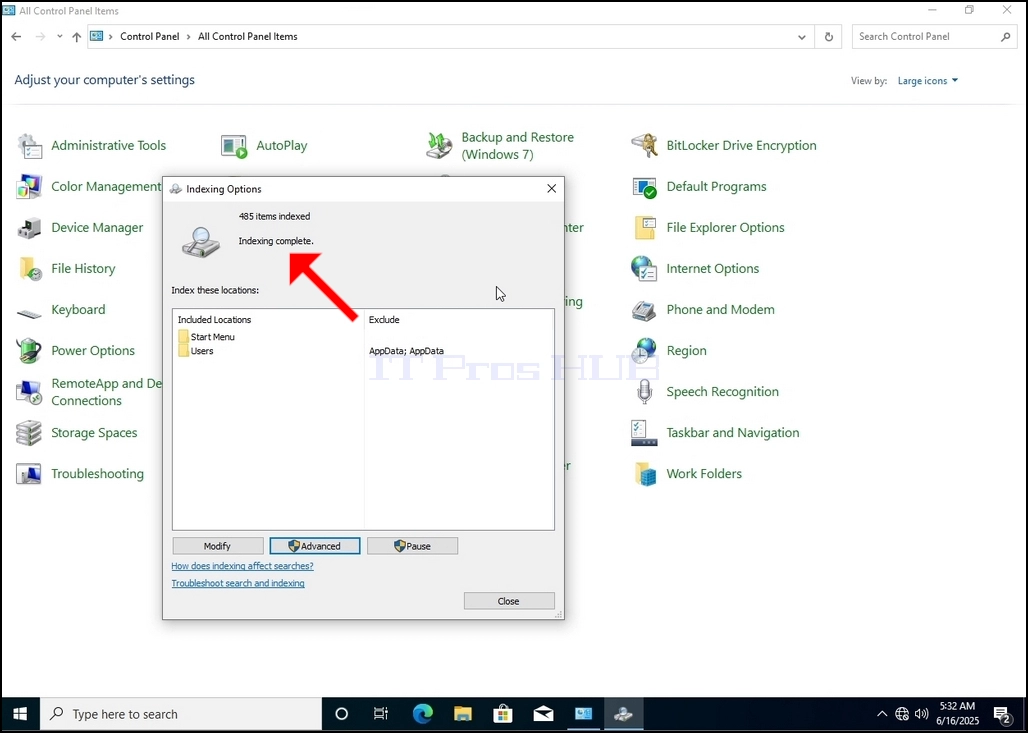Open 'Troubleshoot search and indexing' link
The height and width of the screenshot is (733, 1028).
click(238, 583)
